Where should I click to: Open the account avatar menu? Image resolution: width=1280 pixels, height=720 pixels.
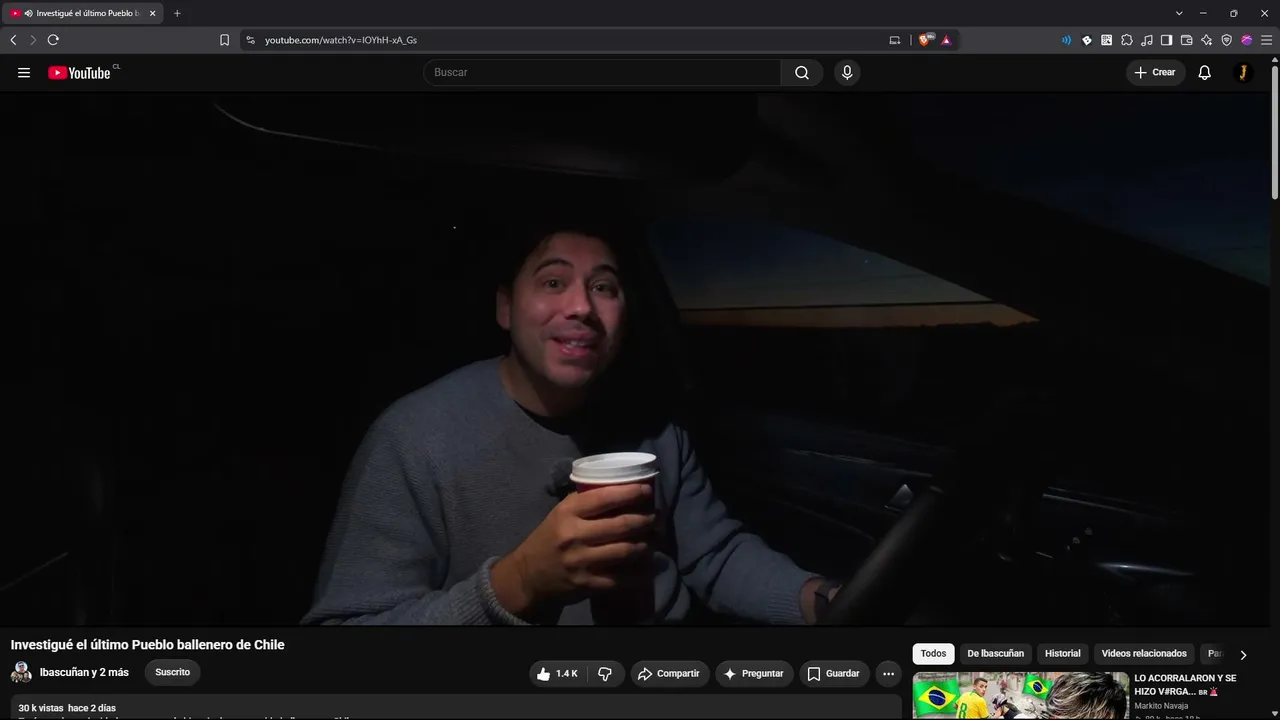click(1243, 73)
